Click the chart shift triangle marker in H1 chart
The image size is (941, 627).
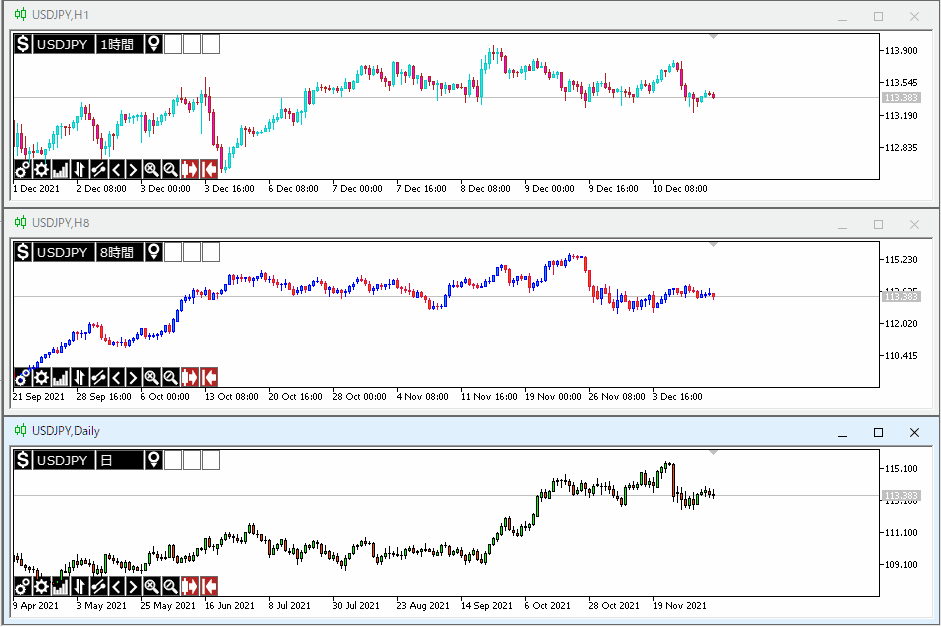[713, 37]
